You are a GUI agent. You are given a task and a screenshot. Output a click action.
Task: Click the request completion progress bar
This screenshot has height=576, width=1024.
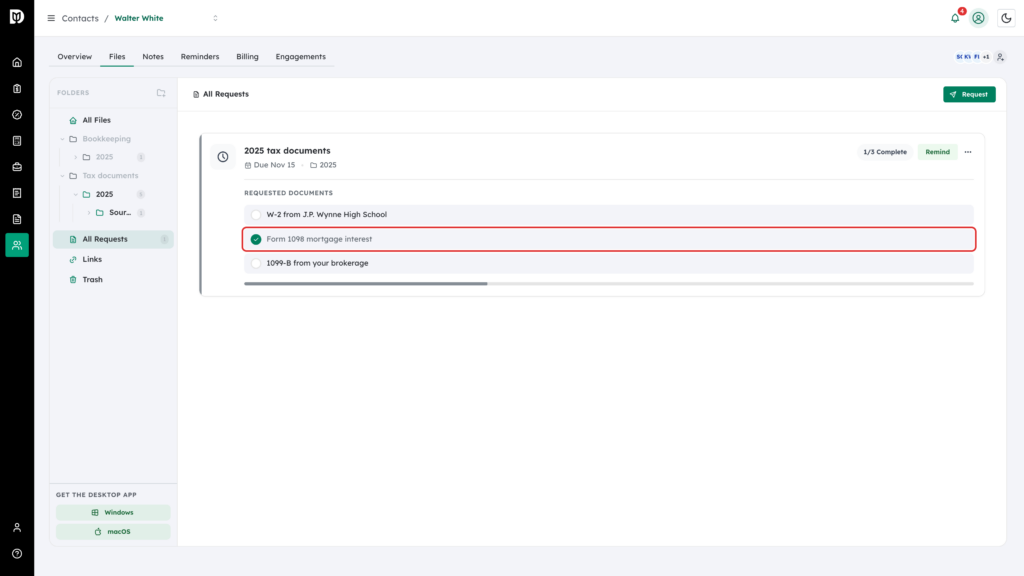click(609, 283)
